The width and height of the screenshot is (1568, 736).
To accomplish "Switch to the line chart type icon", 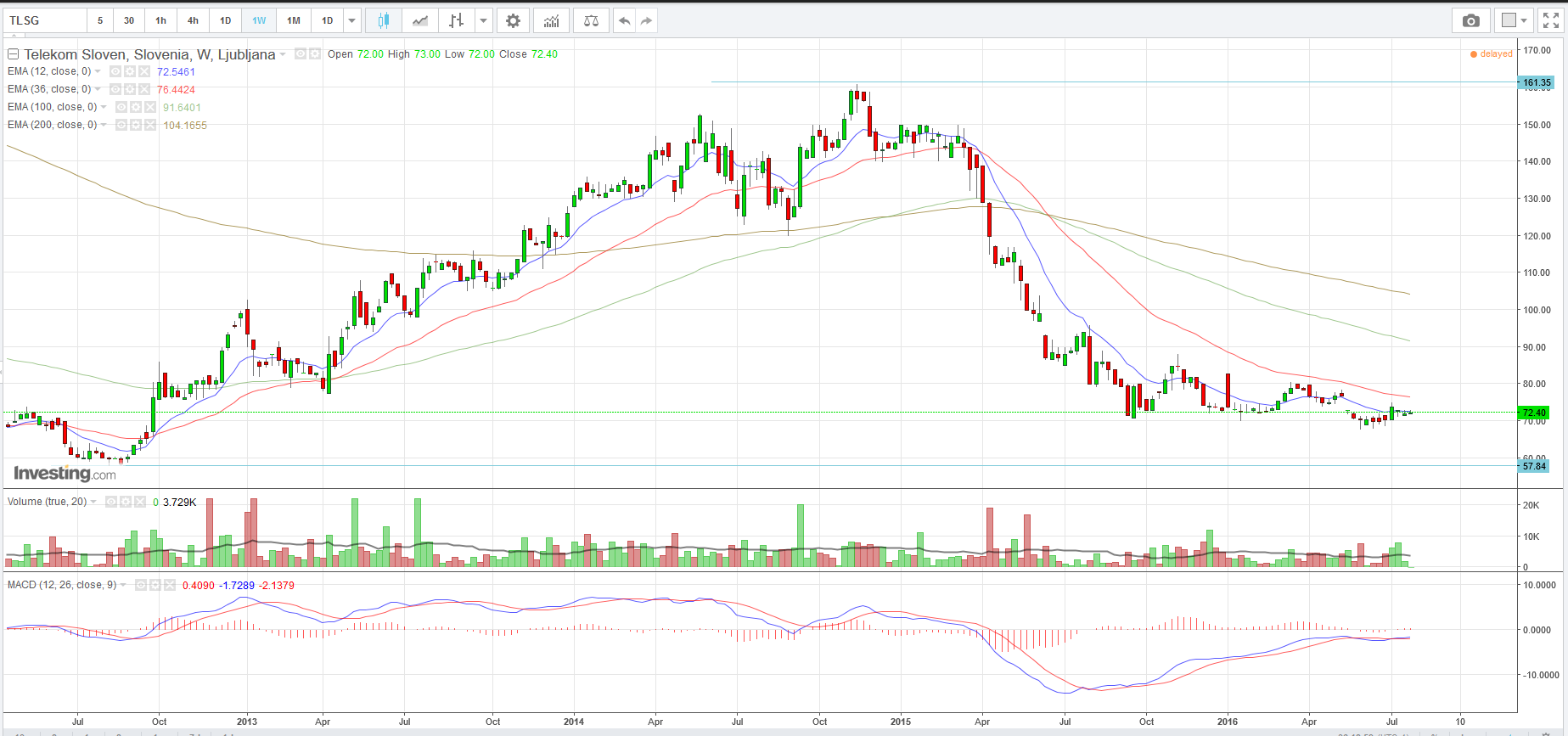I will pyautogui.click(x=419, y=20).
